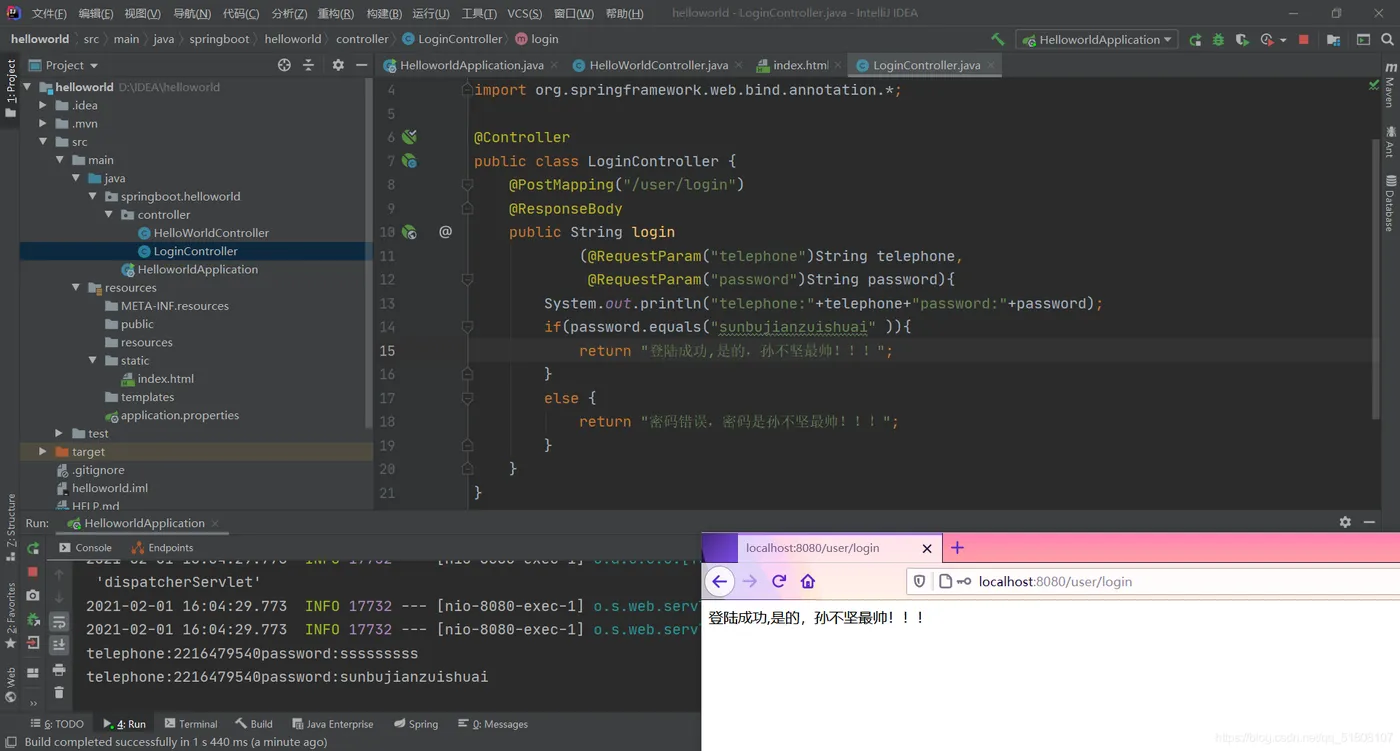This screenshot has width=1400, height=751.
Task: Open the 重构(R) menu
Action: 335,13
